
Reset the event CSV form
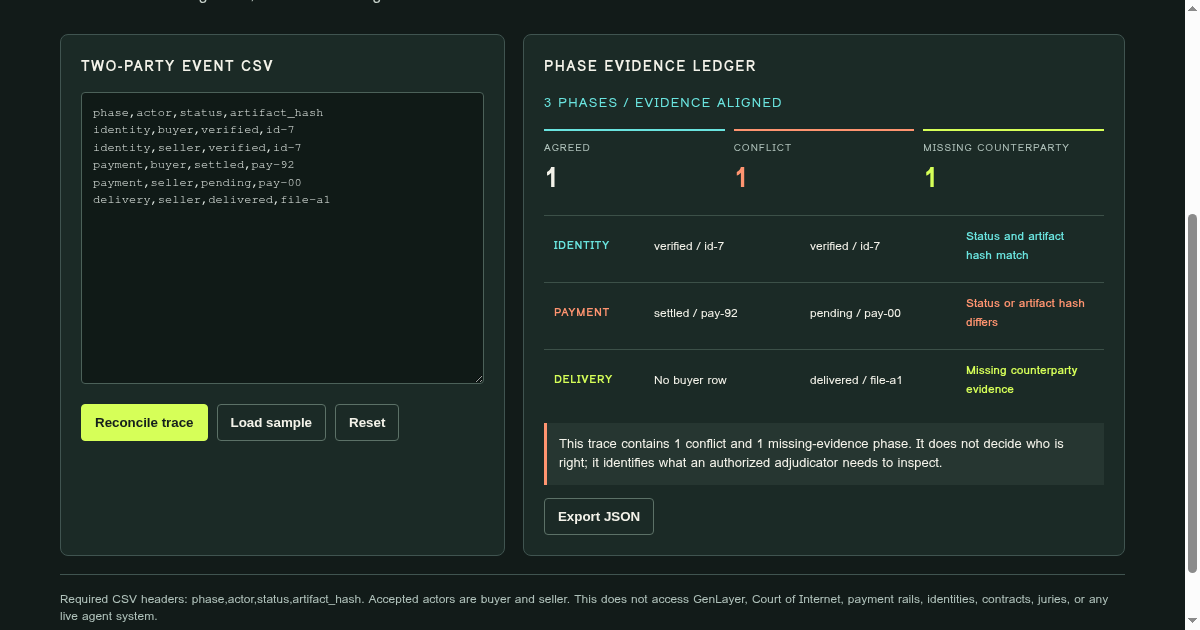point(367,422)
